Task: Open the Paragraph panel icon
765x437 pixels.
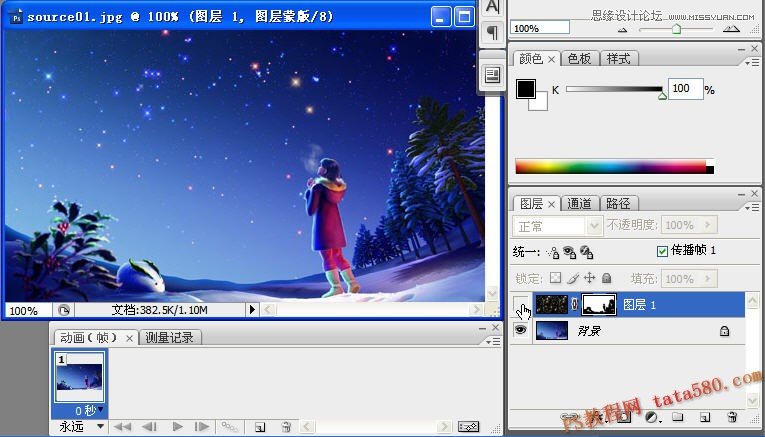Action: tap(493, 33)
